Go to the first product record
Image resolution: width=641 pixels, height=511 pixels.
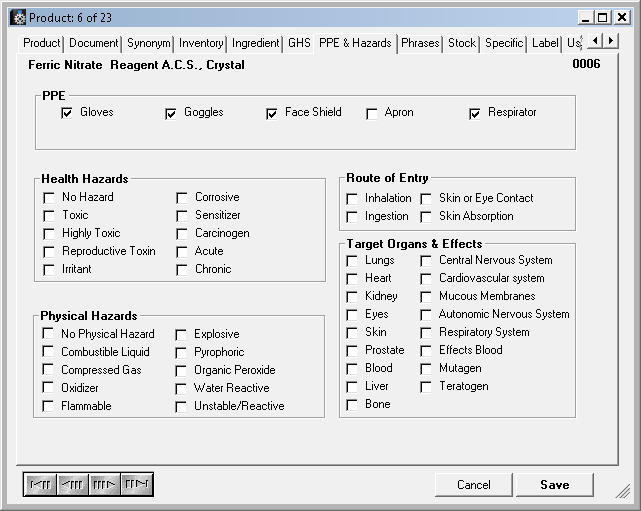click(x=40, y=485)
